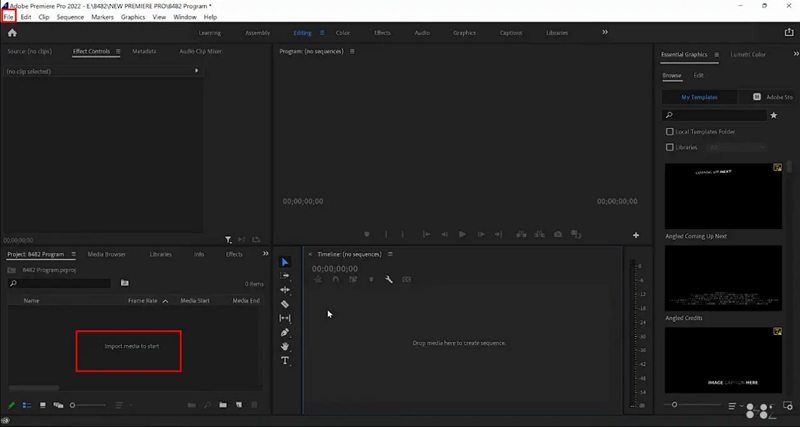Select the Slip tool

tap(285, 318)
